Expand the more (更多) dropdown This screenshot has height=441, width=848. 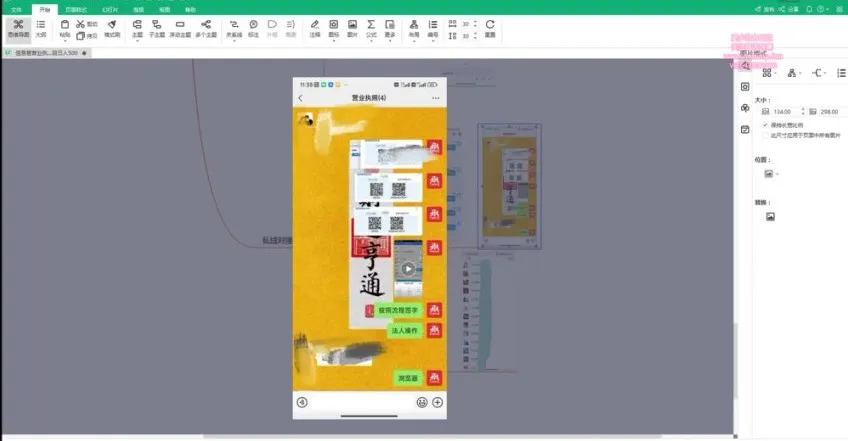389,27
